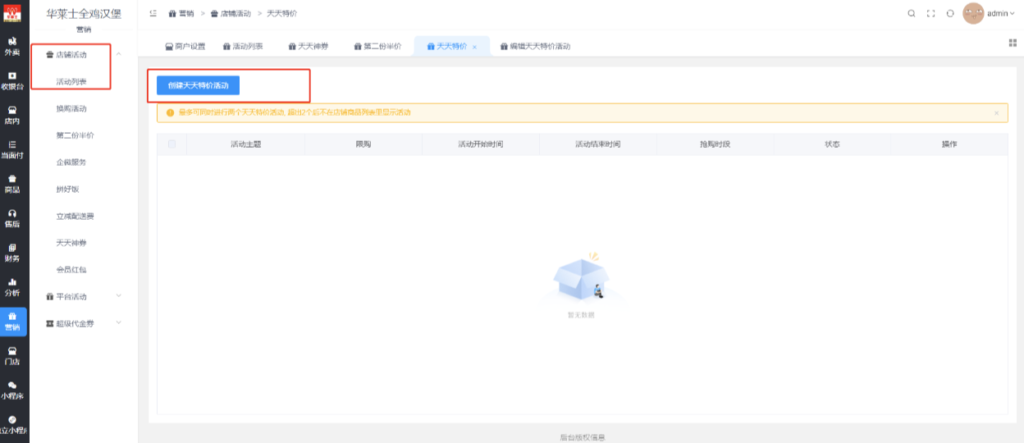The image size is (1024, 443).
Task: Open 换购活动 in the side menu
Action: coord(71,108)
